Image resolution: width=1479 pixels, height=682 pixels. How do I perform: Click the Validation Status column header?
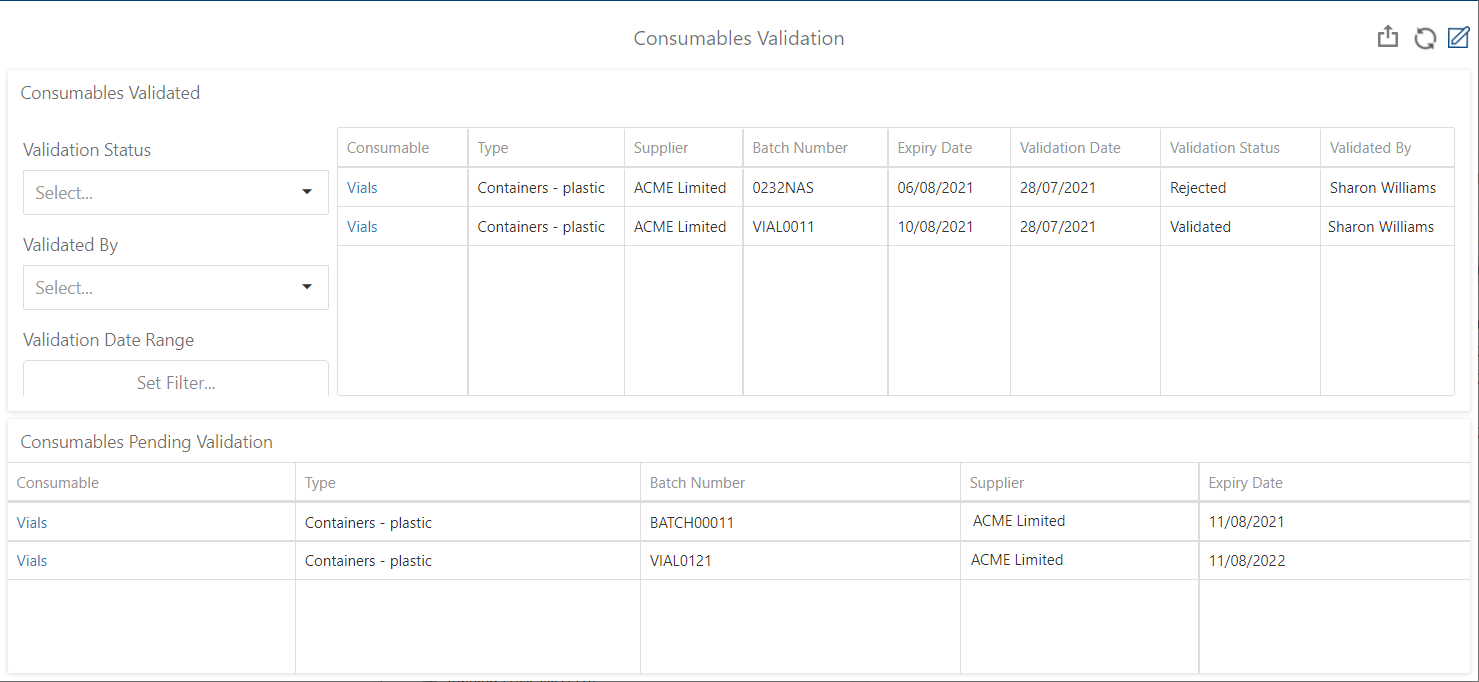(x=1224, y=148)
